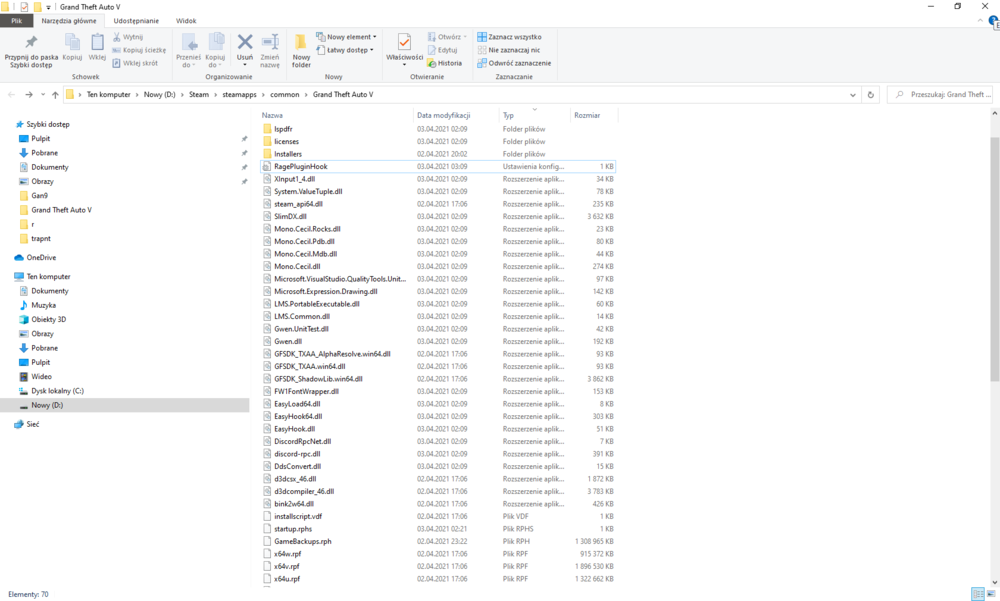Select the lspdfr folder

pyautogui.click(x=438, y=129)
